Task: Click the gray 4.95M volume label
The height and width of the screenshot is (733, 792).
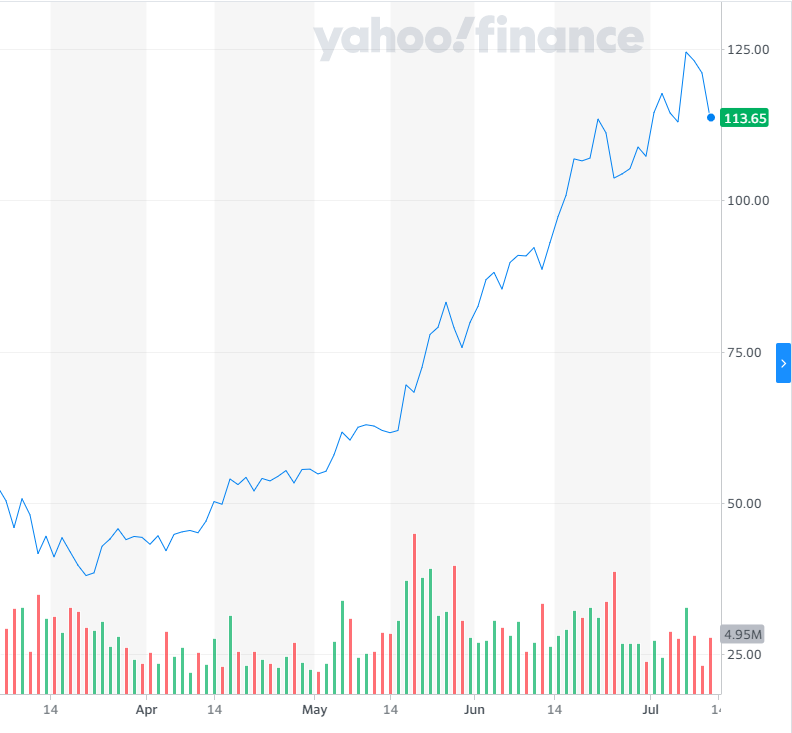Action: (743, 635)
